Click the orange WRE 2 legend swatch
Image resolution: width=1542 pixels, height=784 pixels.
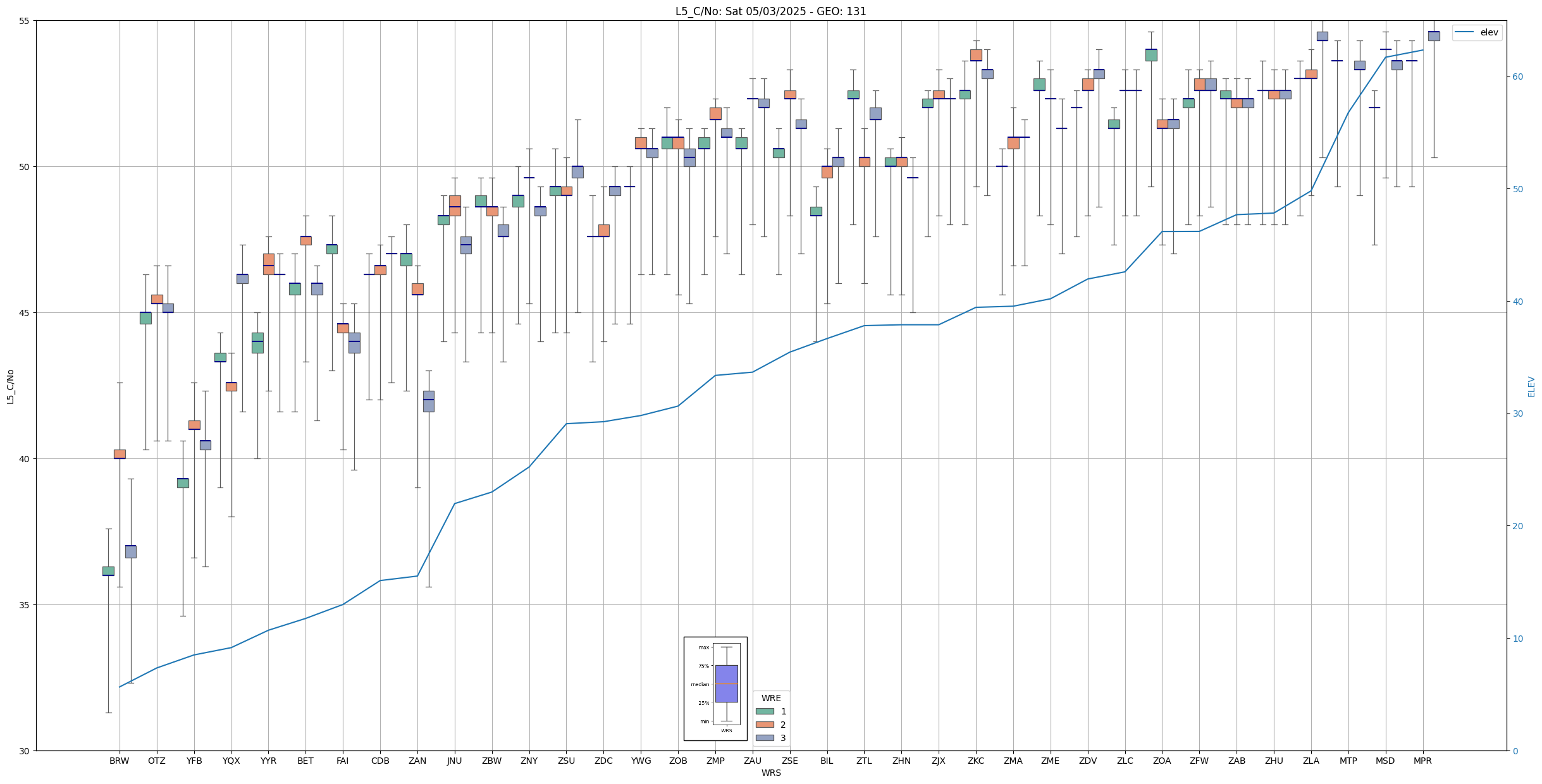(764, 725)
